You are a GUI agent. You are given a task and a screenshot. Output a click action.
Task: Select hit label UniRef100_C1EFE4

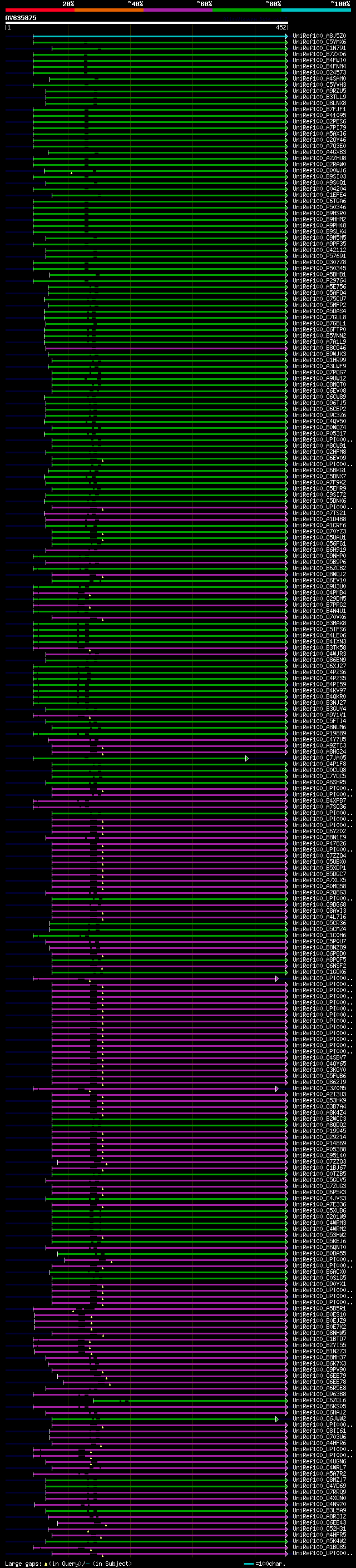[319, 195]
